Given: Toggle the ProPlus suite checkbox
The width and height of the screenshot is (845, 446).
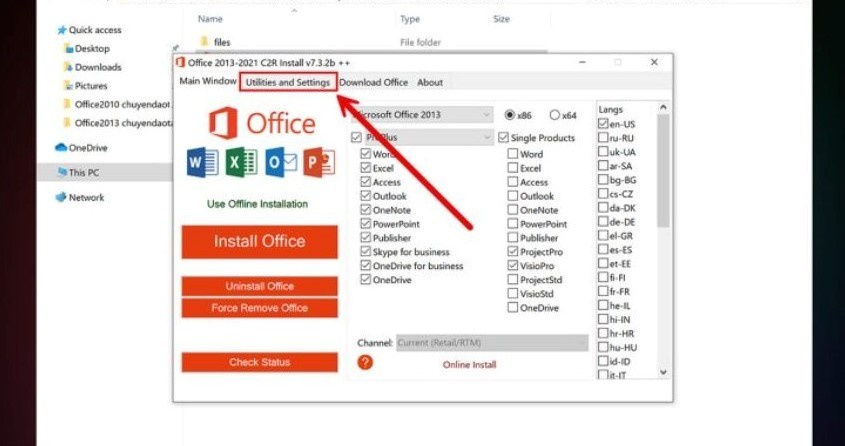Looking at the screenshot, I should 356,137.
